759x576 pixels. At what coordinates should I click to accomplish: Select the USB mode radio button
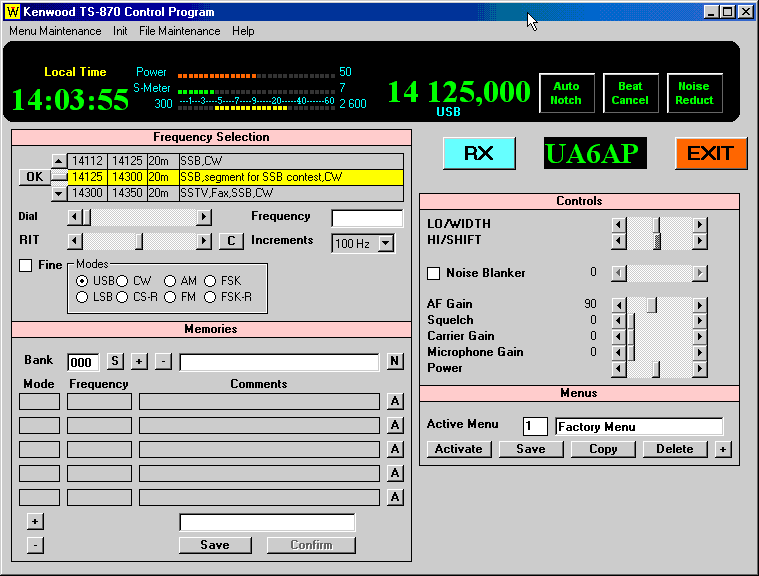[82, 281]
